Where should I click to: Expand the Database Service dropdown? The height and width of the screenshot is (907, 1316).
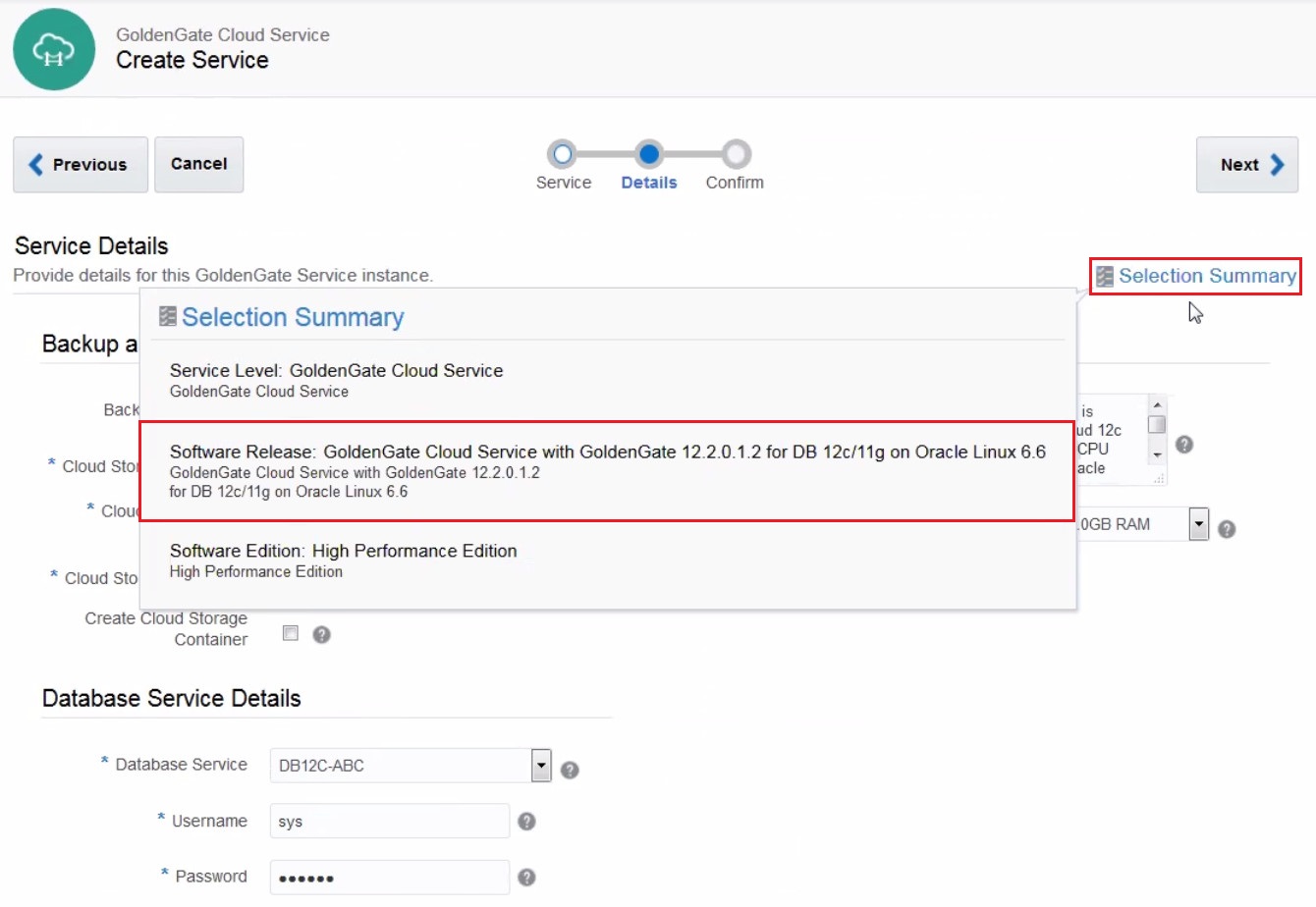[541, 766]
